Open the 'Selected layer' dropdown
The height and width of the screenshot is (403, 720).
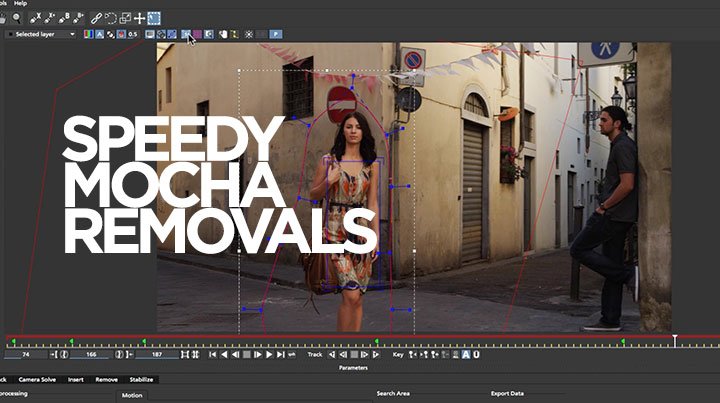point(40,34)
